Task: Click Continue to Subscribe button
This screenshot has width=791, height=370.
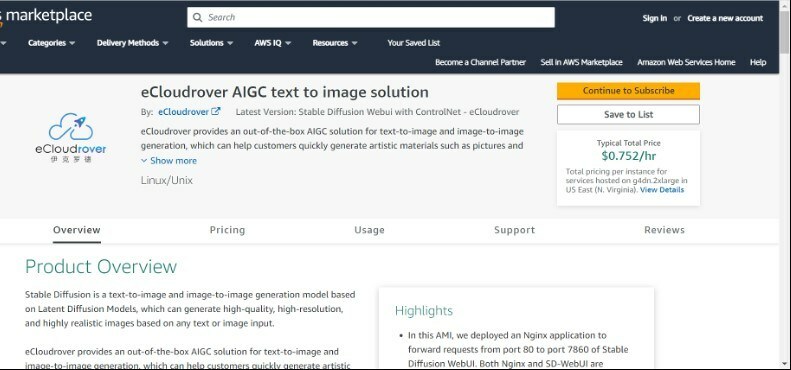Action: point(629,91)
